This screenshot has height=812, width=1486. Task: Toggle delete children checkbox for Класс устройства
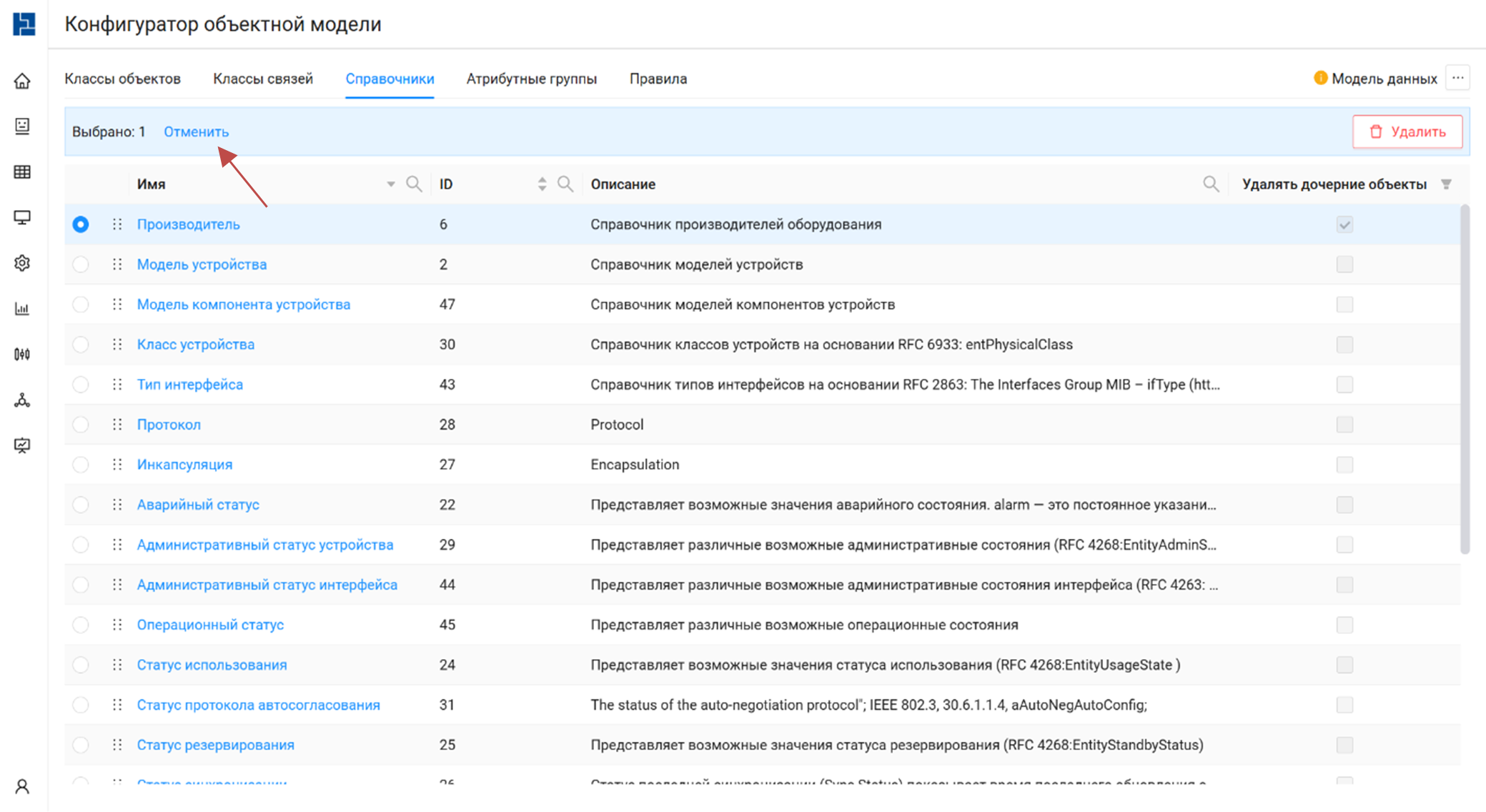pos(1344,345)
